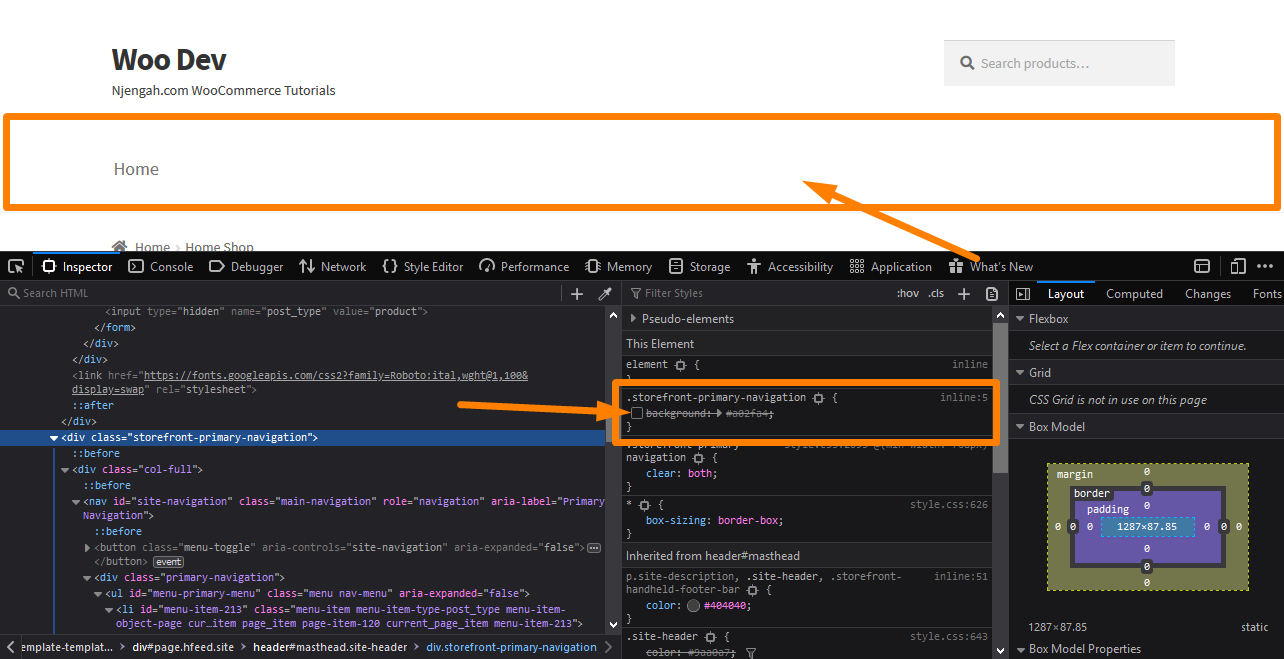The height and width of the screenshot is (659, 1284).
Task: Toggle Responsive Design Mode icon
Action: pyautogui.click(x=1237, y=267)
